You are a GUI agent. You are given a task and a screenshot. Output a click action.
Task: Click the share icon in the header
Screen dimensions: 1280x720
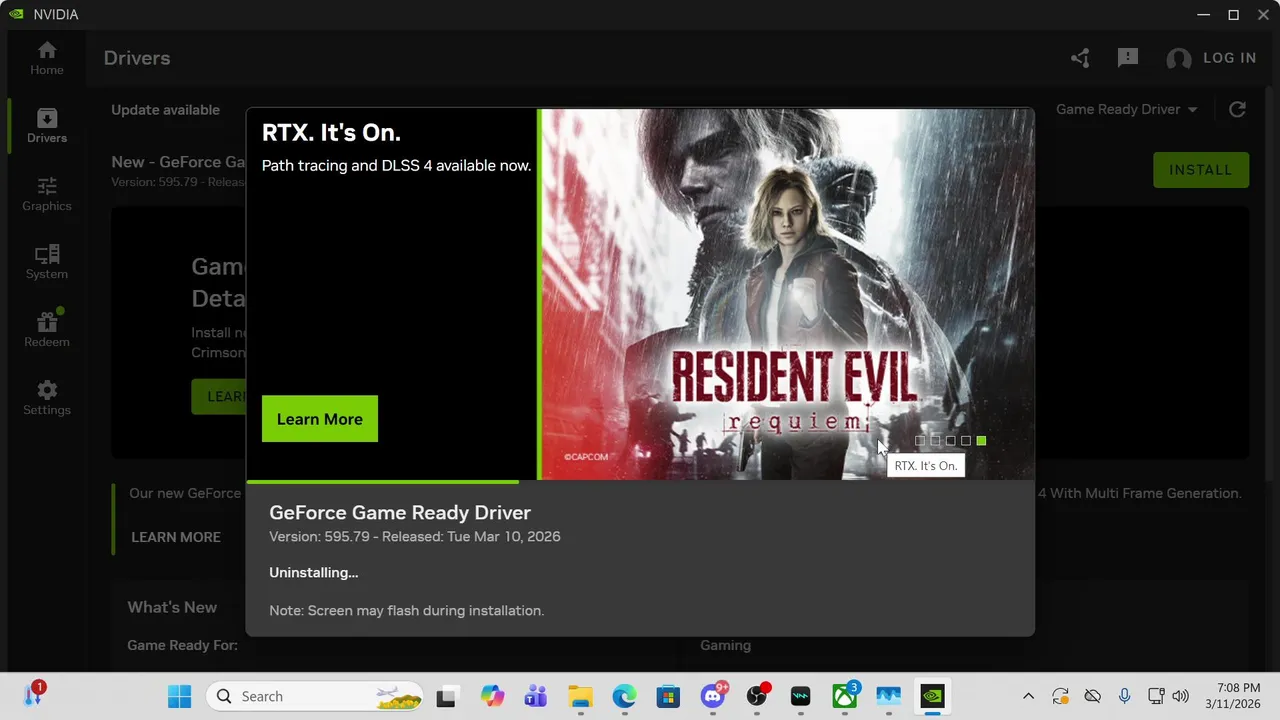pos(1080,58)
